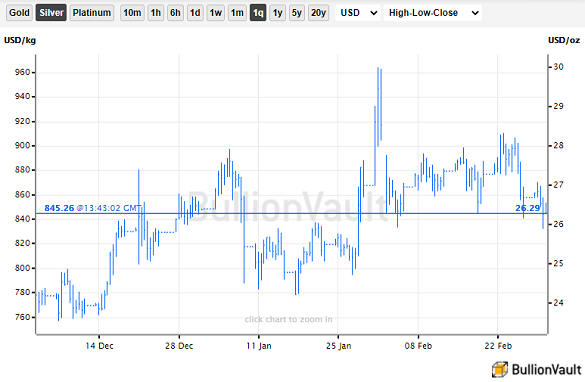585x382 pixels.
Task: Click the 08 Feb date axis label
Action: 418,346
